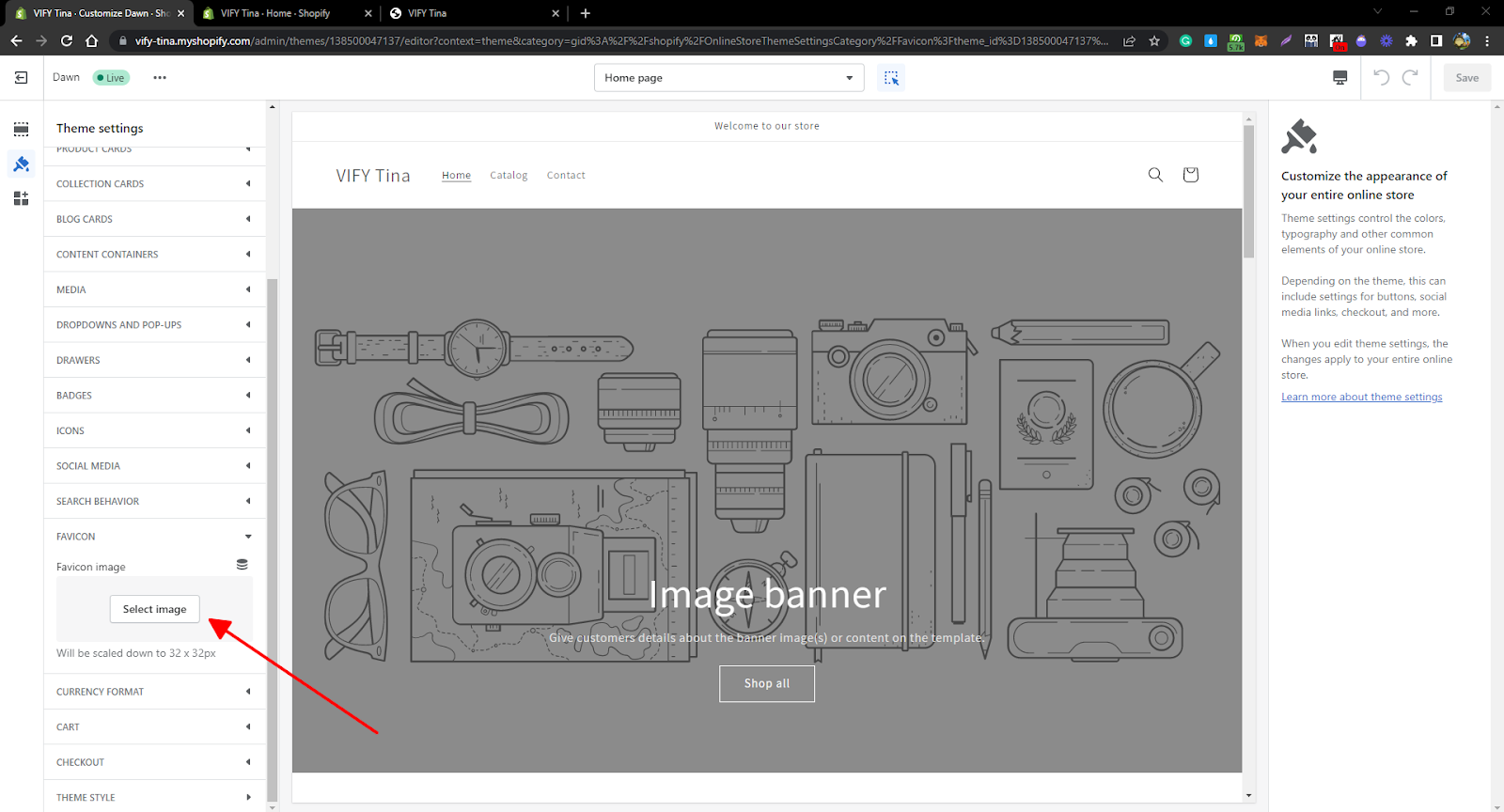The image size is (1504, 812).
Task: Click the Shop all banner button
Action: tap(767, 683)
